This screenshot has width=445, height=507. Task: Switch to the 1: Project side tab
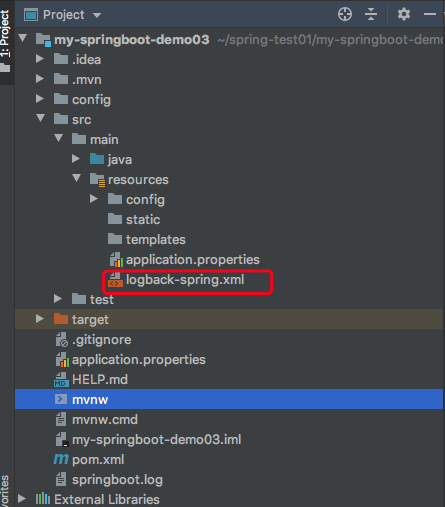(5, 41)
